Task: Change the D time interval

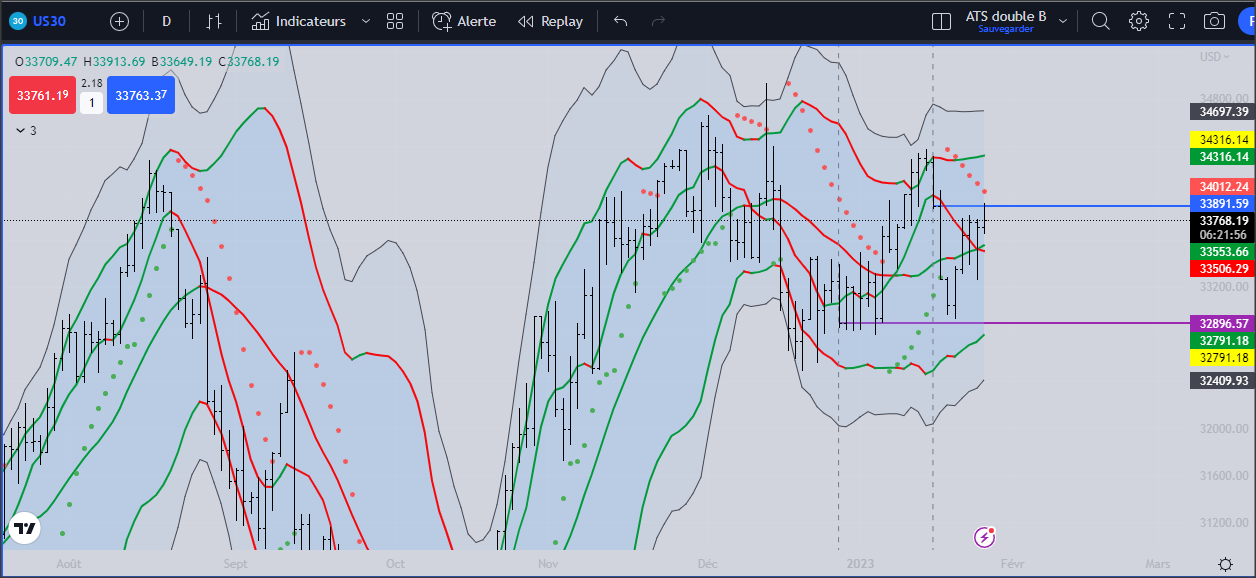Action: 166,21
